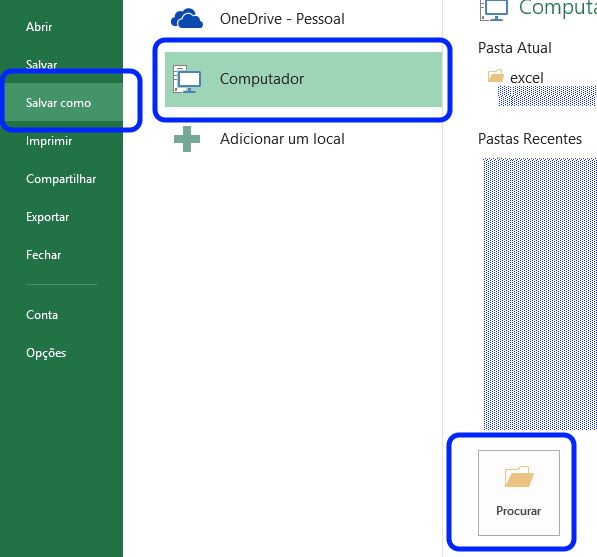
Task: Click the computer icon in the header
Action: [494, 10]
